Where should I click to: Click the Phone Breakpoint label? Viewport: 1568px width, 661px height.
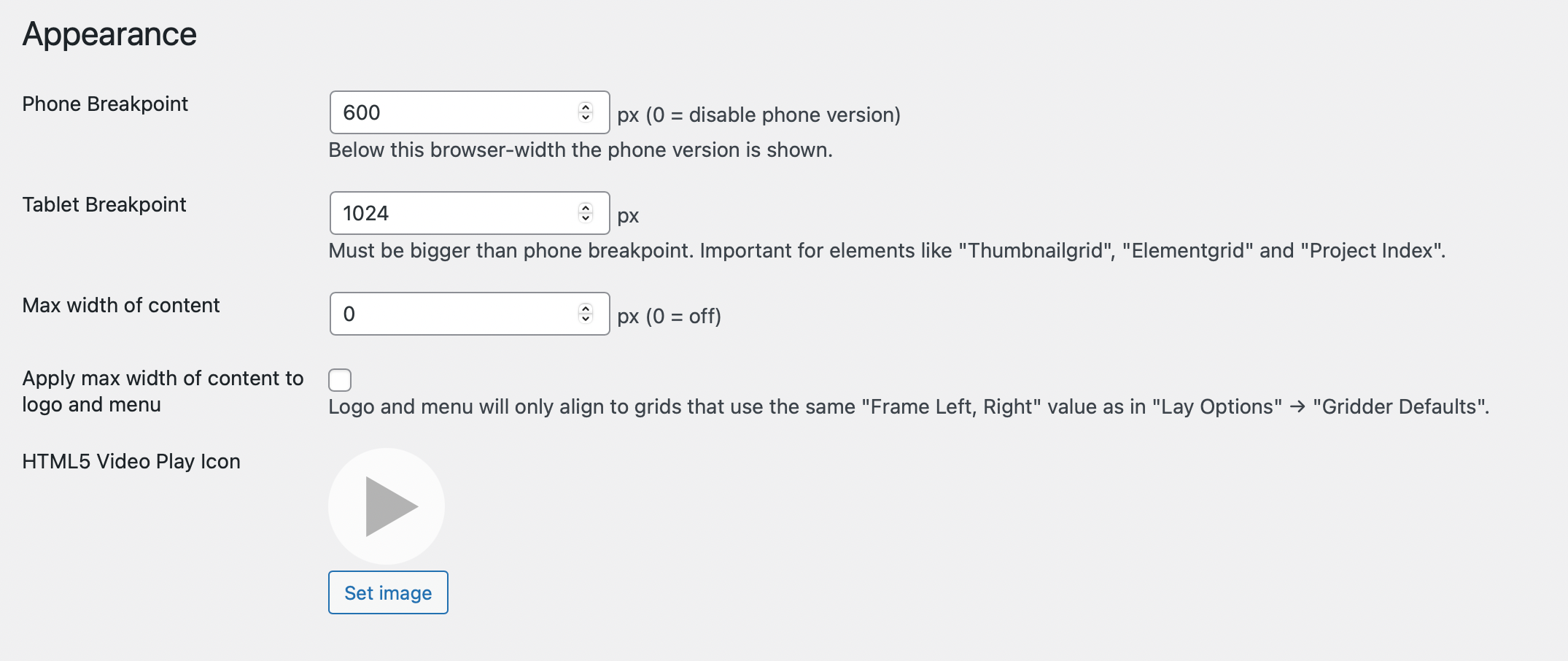pyautogui.click(x=105, y=104)
